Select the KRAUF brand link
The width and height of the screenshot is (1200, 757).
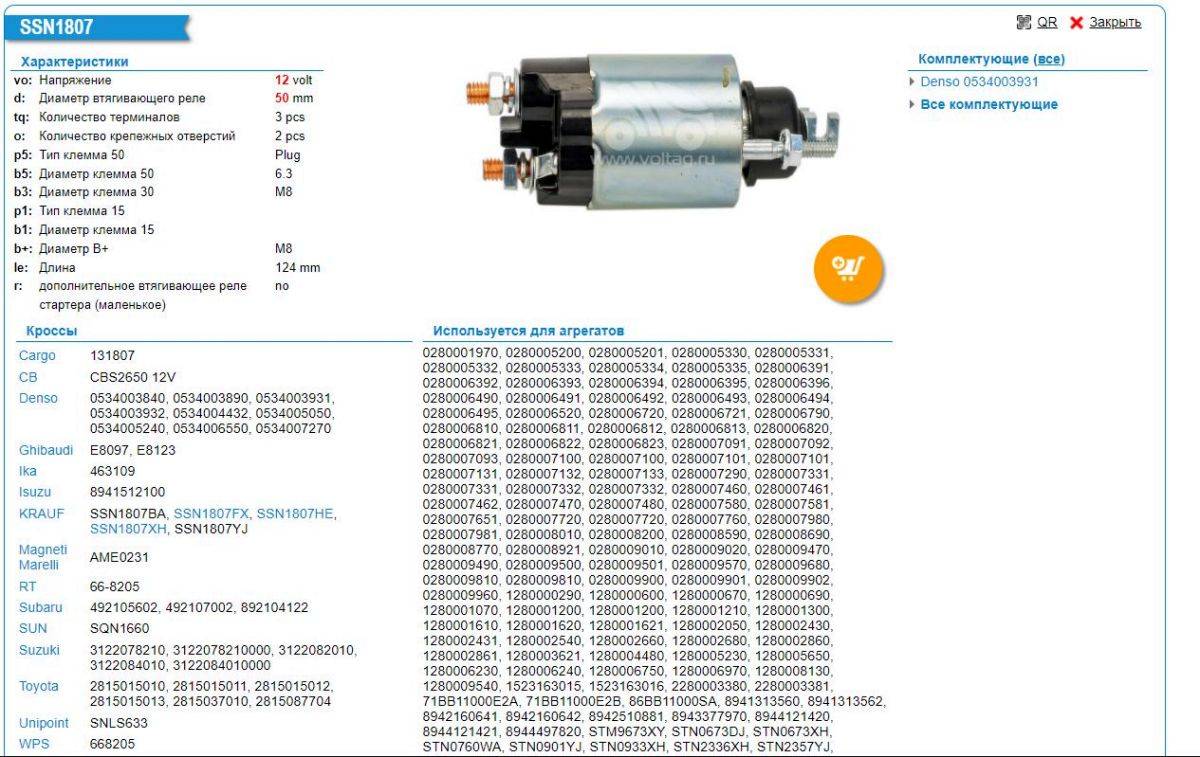click(40, 513)
